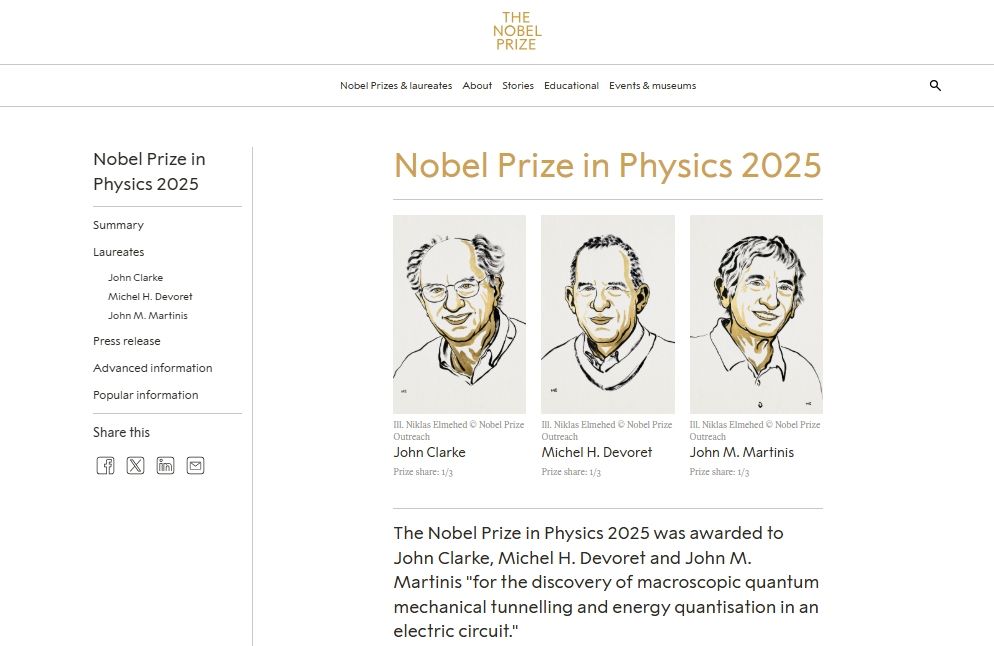Open search using the magnifier icon
994x646 pixels.
tap(935, 86)
